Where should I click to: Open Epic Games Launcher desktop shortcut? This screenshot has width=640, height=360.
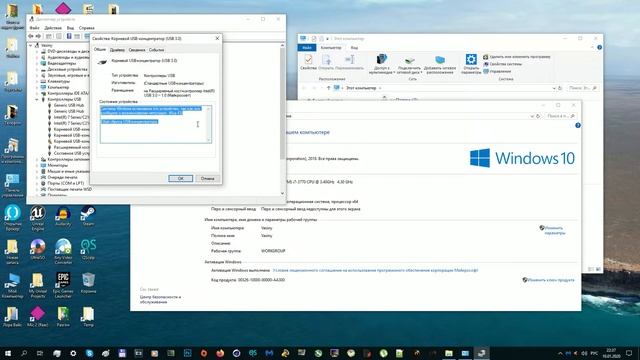pyautogui.click(x=63, y=284)
